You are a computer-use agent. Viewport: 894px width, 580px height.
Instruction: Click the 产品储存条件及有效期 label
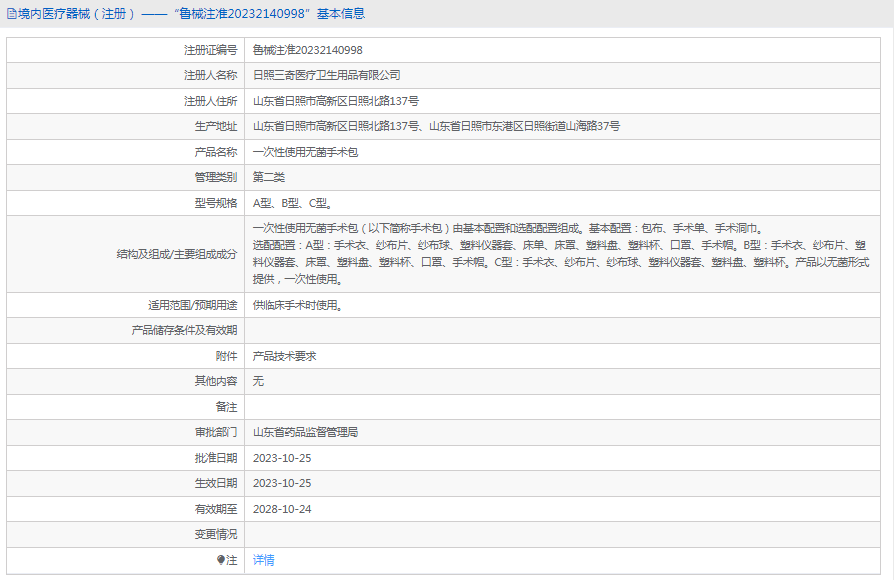[x=184, y=330]
